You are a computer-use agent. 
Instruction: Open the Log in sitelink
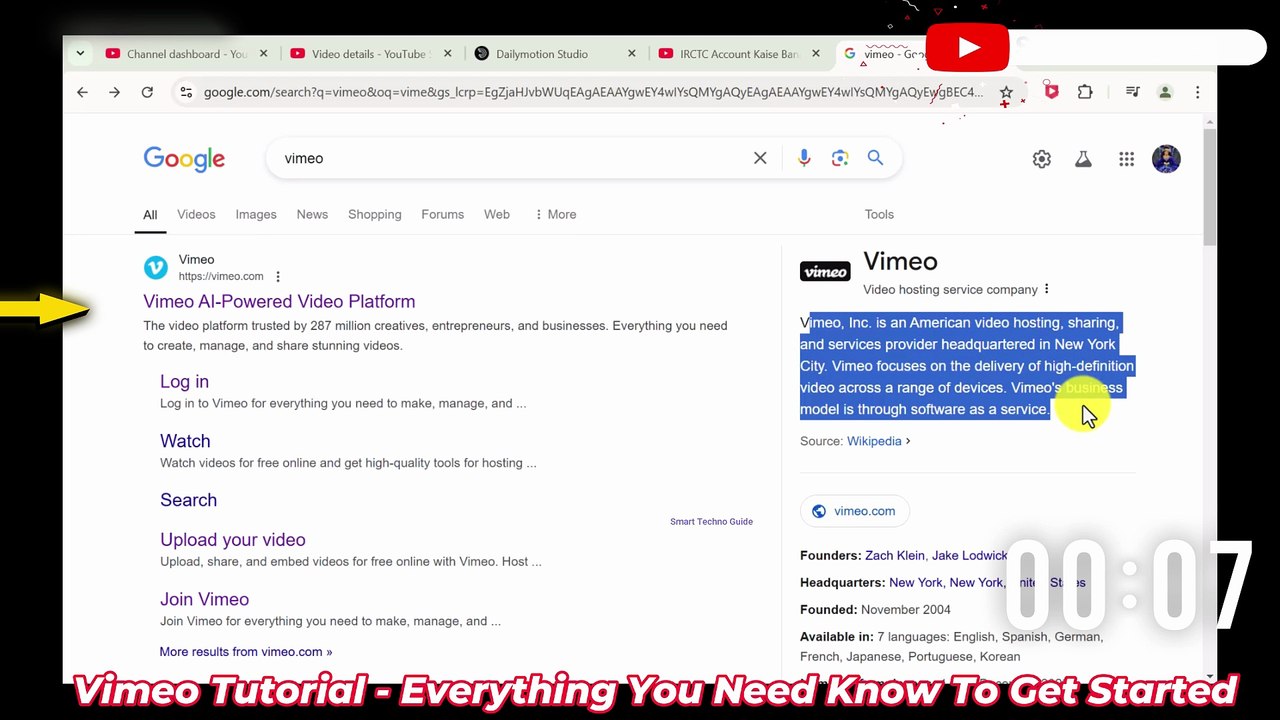tap(184, 381)
